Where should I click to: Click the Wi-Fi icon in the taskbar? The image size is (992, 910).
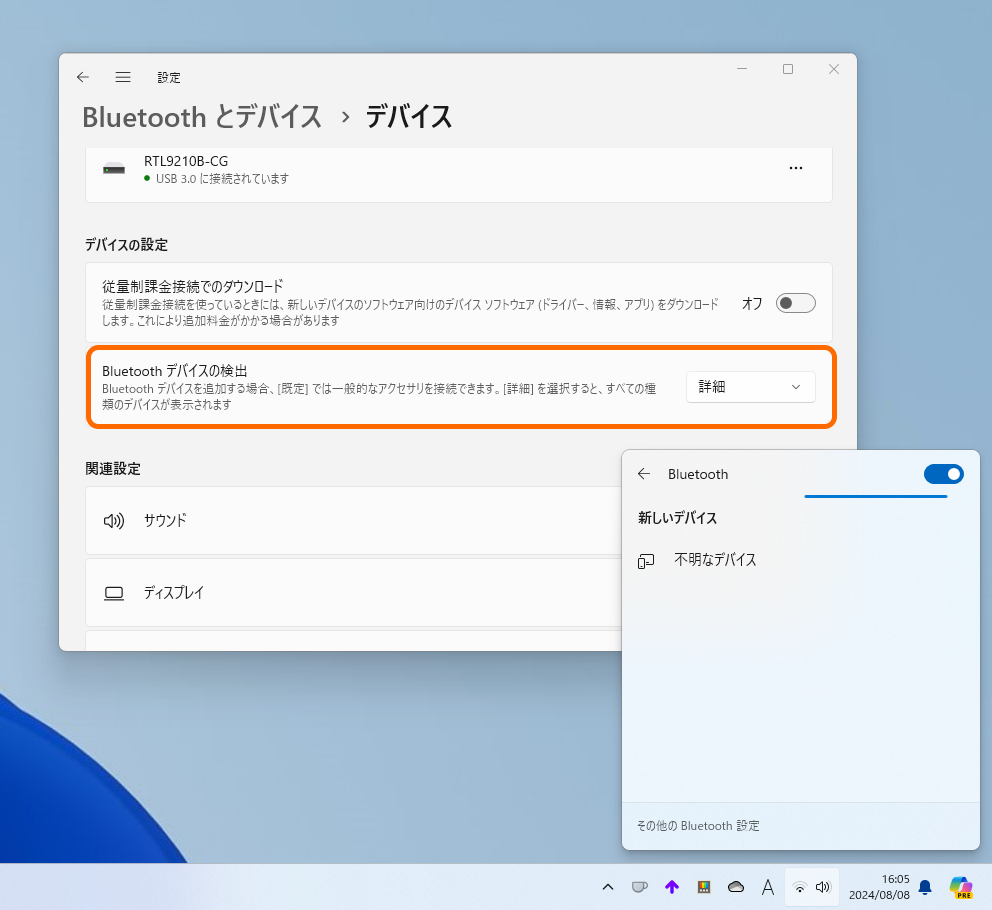pyautogui.click(x=798, y=887)
